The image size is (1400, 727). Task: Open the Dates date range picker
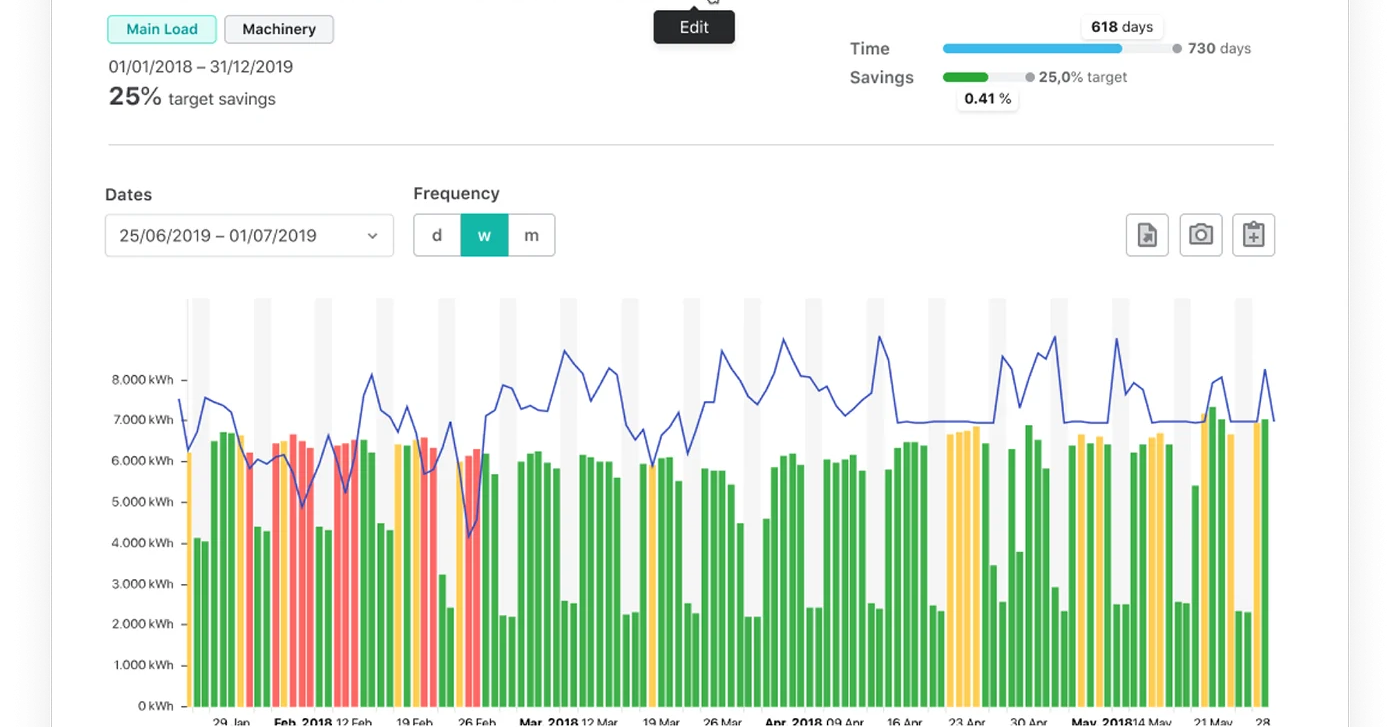249,235
